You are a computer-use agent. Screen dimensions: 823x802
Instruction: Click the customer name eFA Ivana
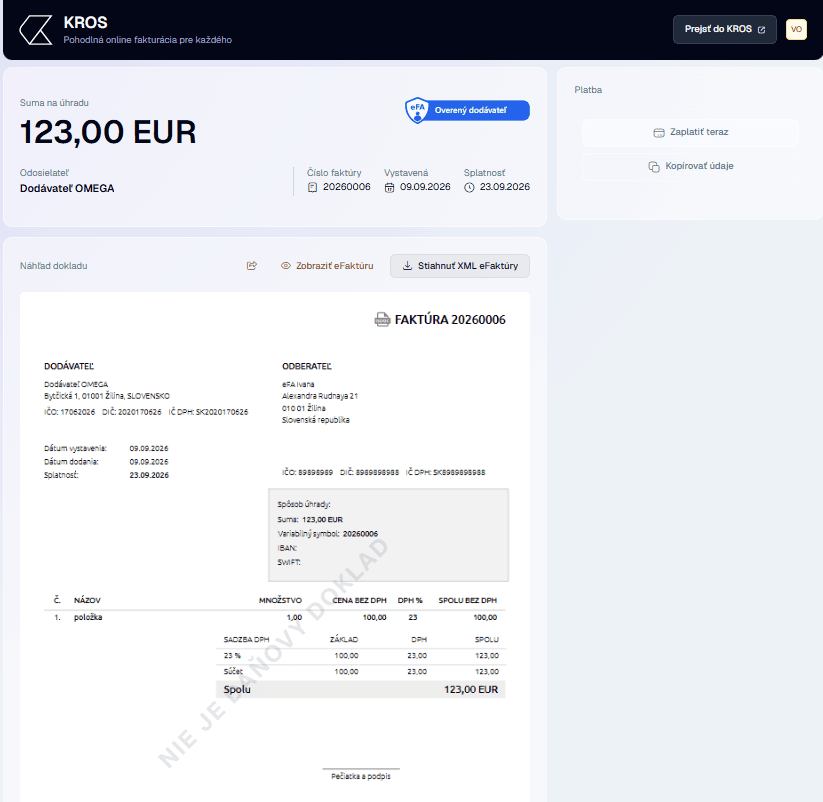(298, 384)
